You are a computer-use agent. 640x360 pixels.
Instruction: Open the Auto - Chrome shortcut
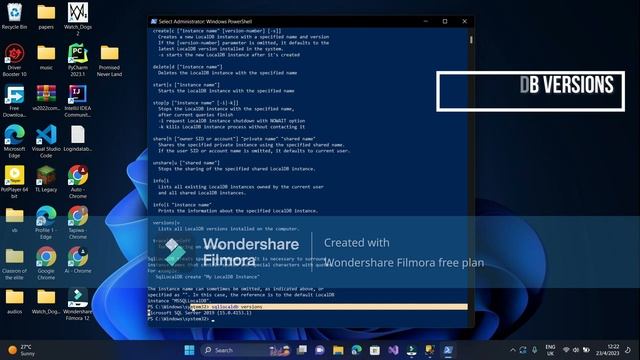pyautogui.click(x=78, y=182)
